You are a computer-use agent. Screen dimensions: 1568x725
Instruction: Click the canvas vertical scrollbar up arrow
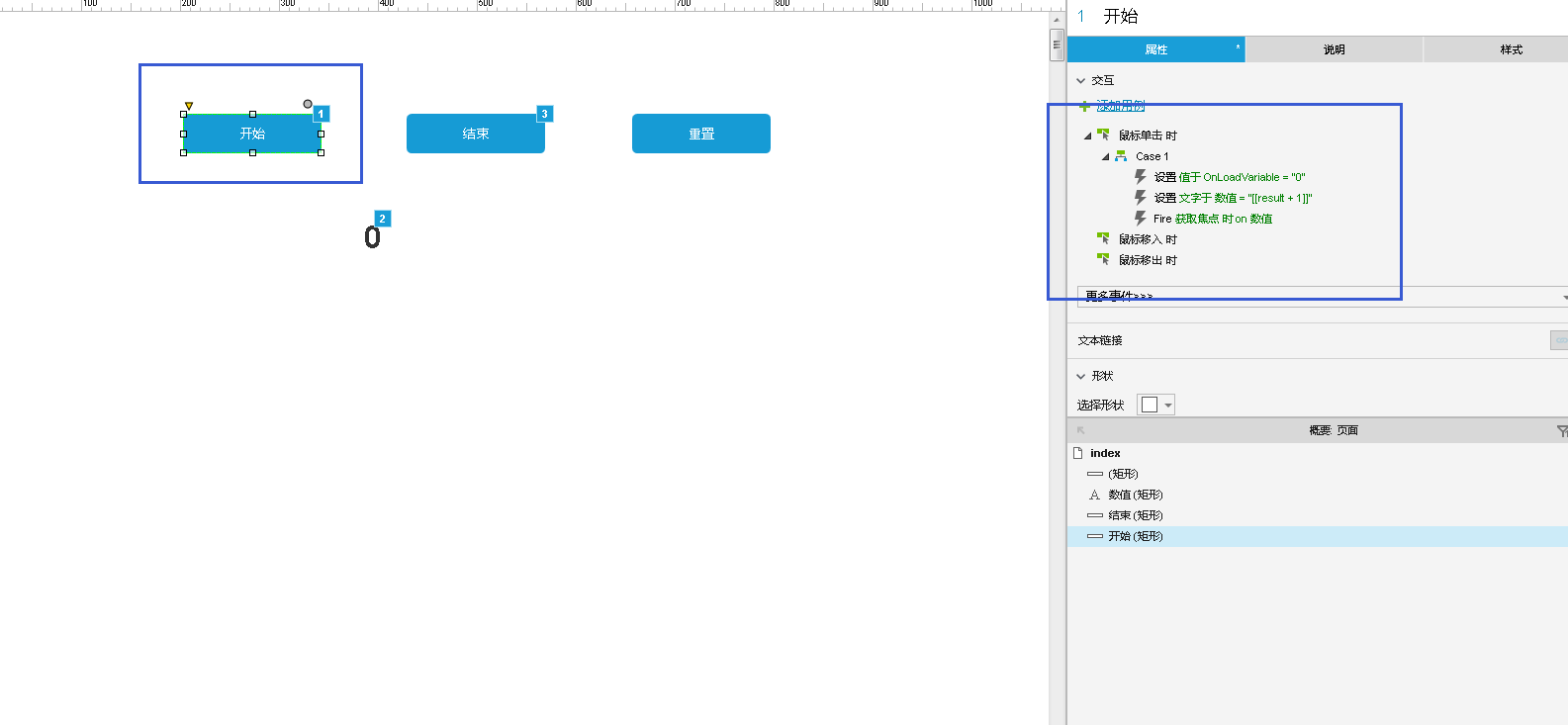pyautogui.click(x=1057, y=19)
